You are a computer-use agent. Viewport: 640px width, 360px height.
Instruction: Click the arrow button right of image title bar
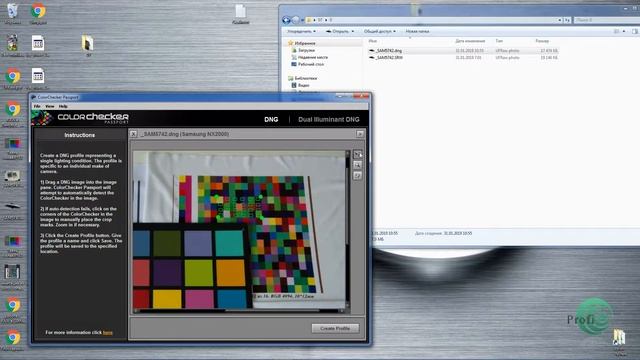coord(360,134)
